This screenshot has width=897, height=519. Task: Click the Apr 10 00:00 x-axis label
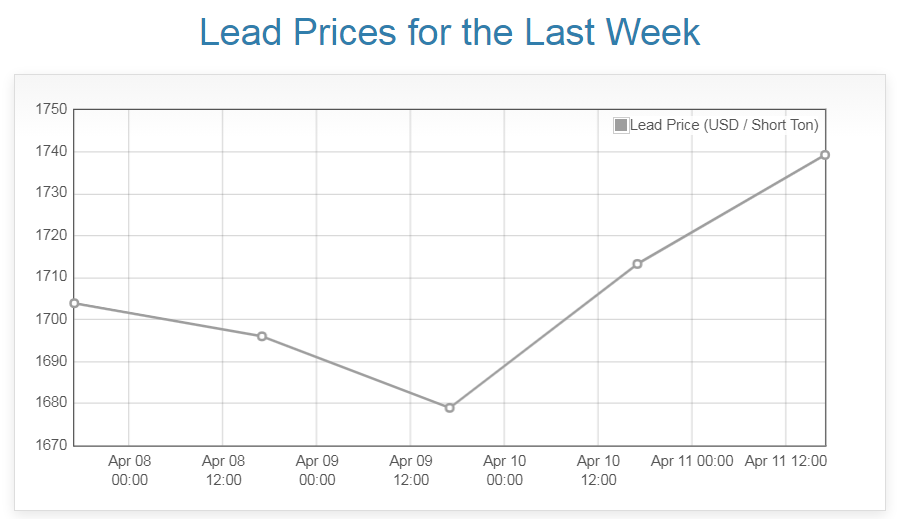504,470
